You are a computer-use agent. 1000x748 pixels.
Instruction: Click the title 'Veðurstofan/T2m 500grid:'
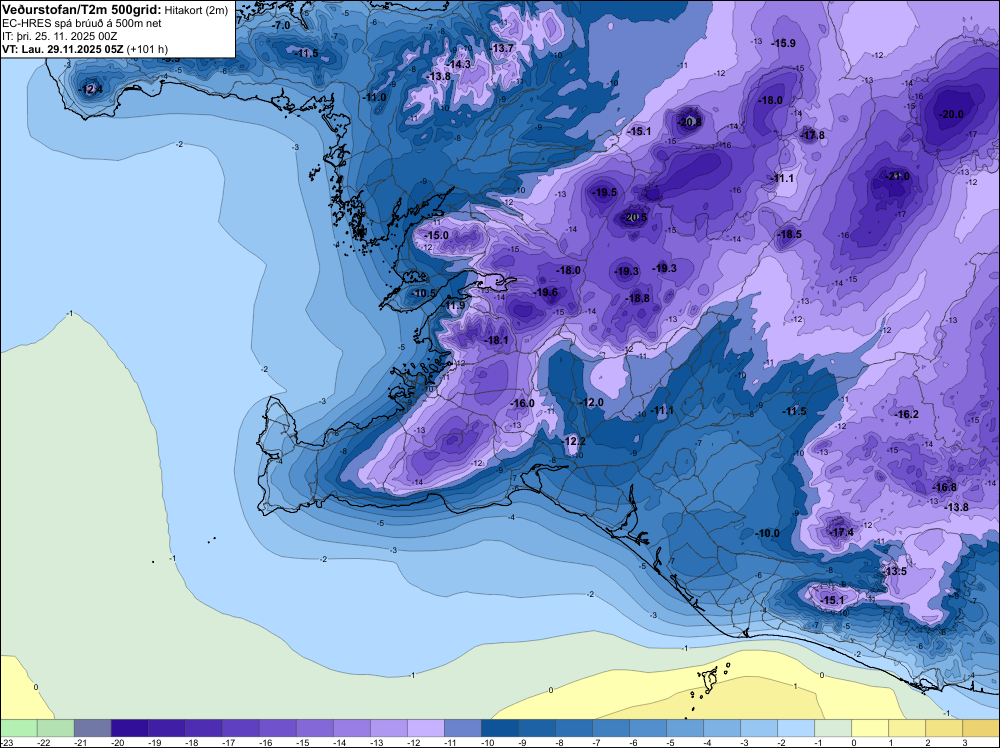pyautogui.click(x=82, y=10)
